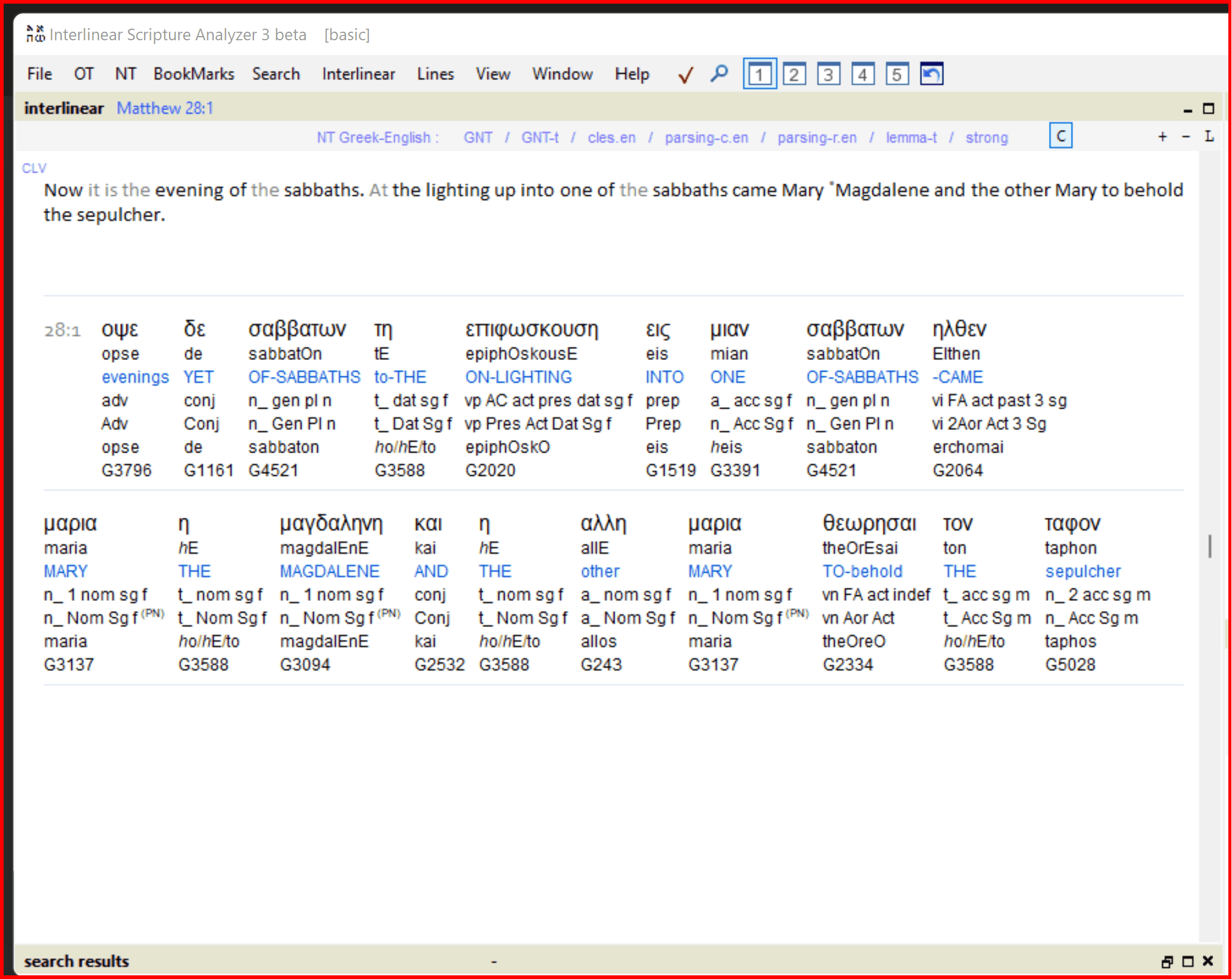Switch to window layout 1
Image resolution: width=1232 pixels, height=979 pixels.
(x=760, y=74)
